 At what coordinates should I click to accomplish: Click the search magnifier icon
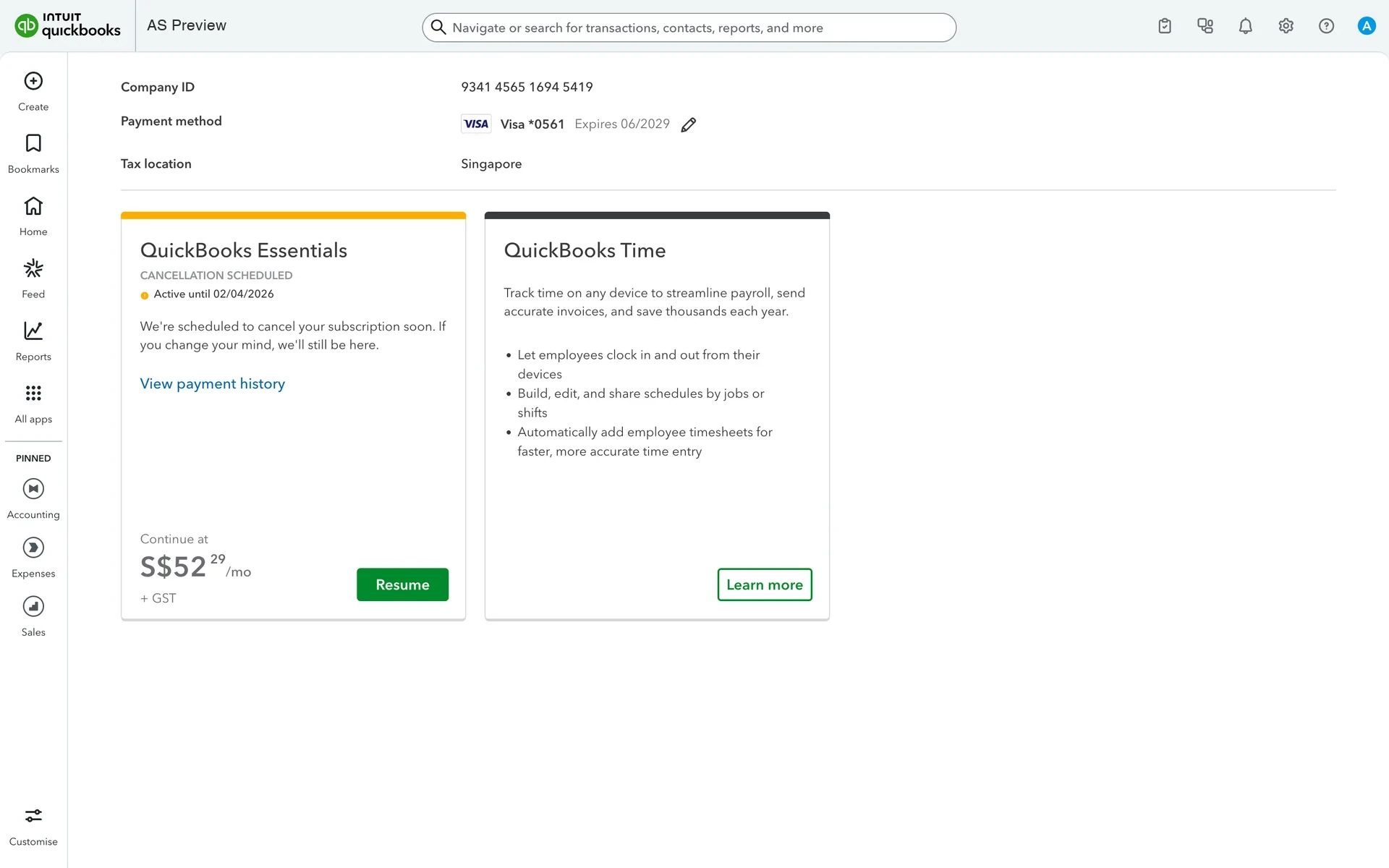click(438, 27)
